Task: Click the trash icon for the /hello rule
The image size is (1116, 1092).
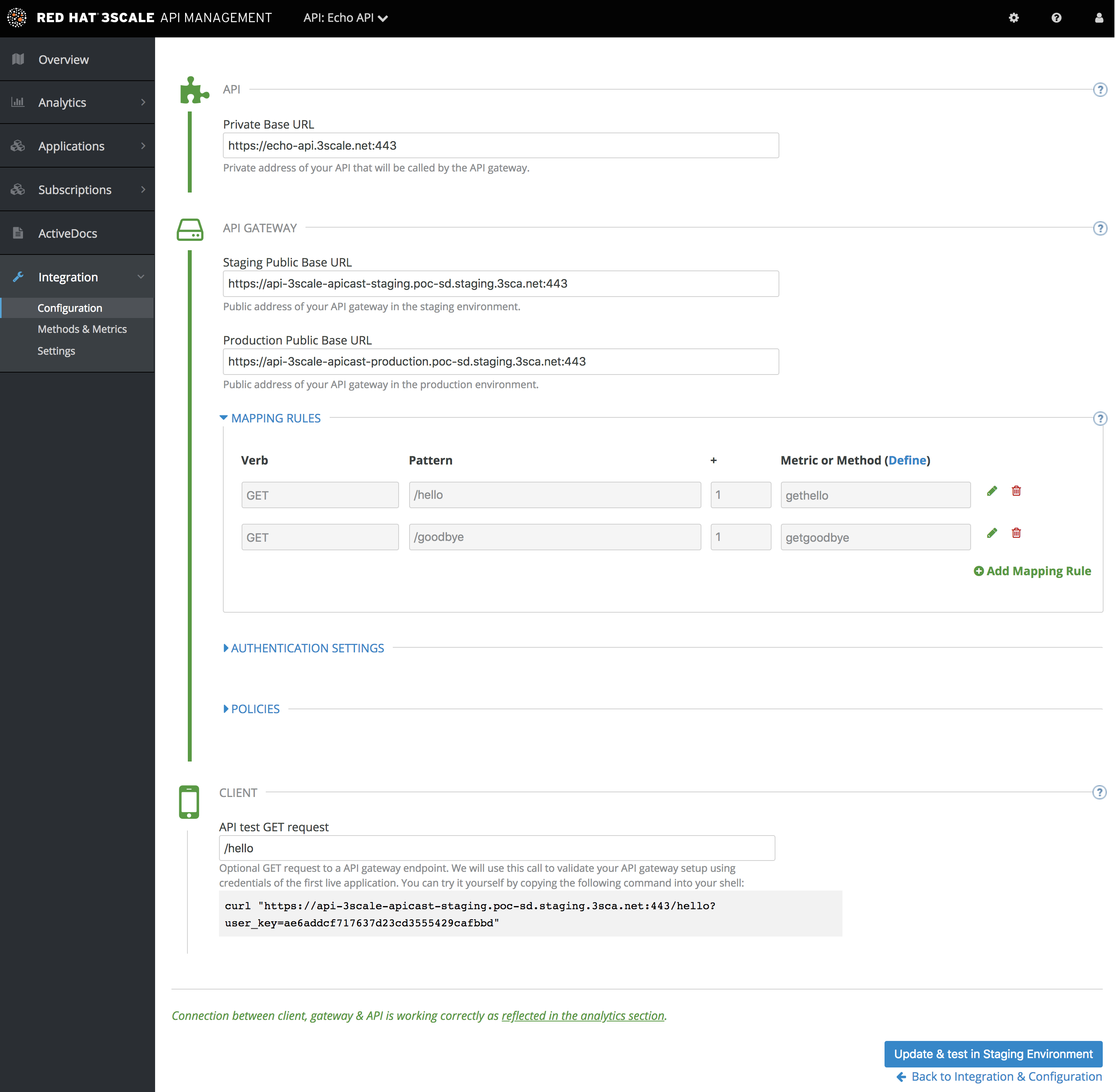Action: [1016, 491]
